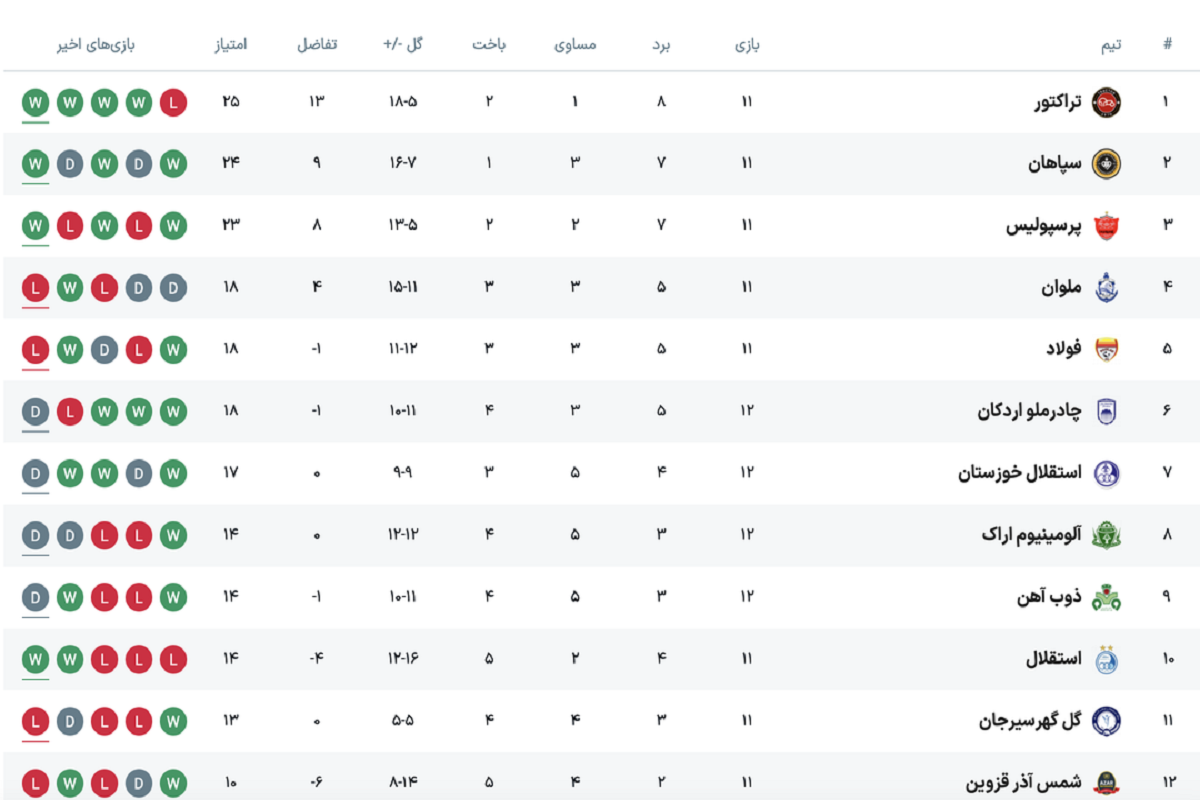Click the Tractor team logo
Viewport: 1200px width, 800px height.
click(x=1106, y=102)
